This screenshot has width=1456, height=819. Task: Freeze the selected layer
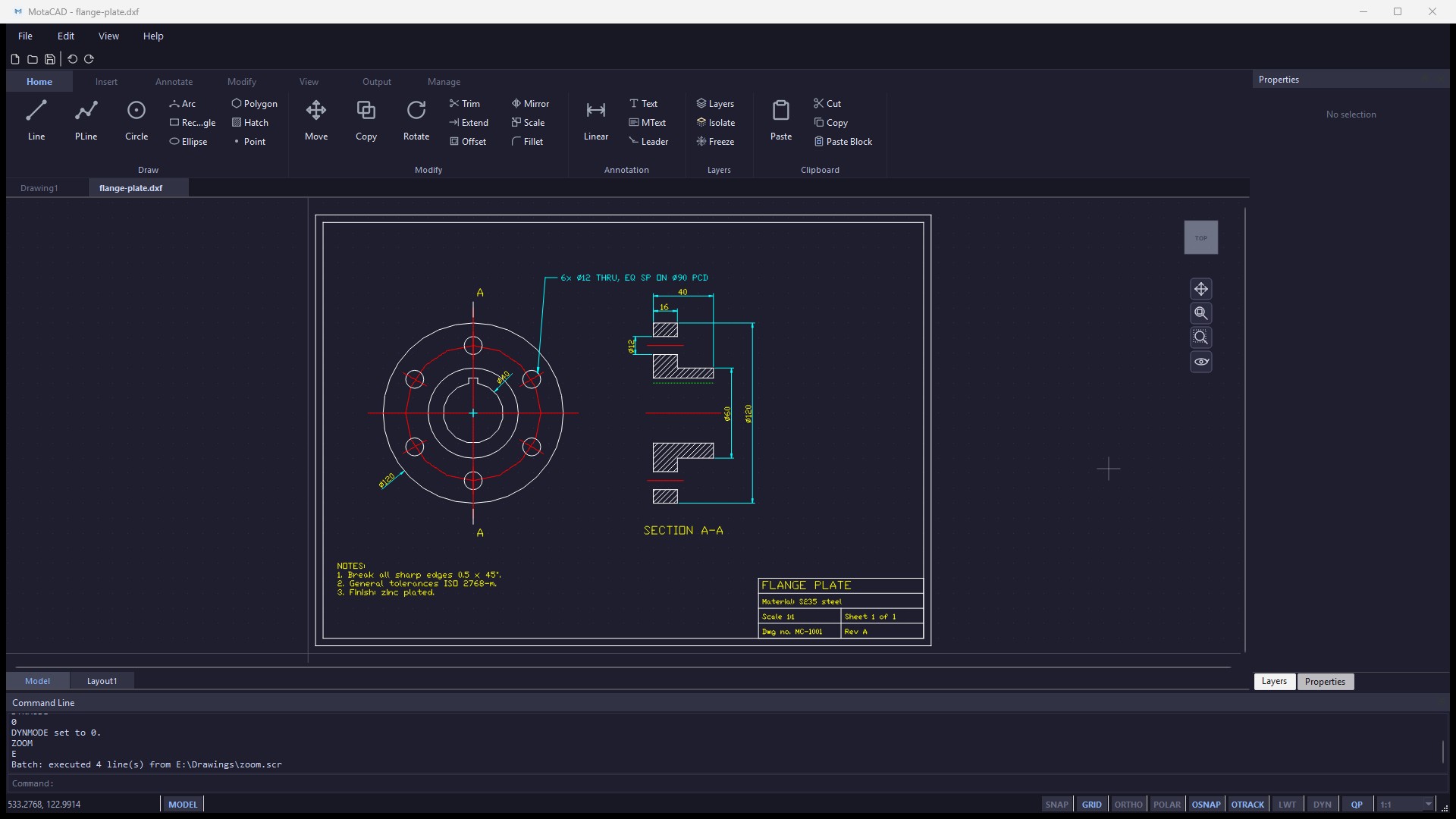pos(715,142)
